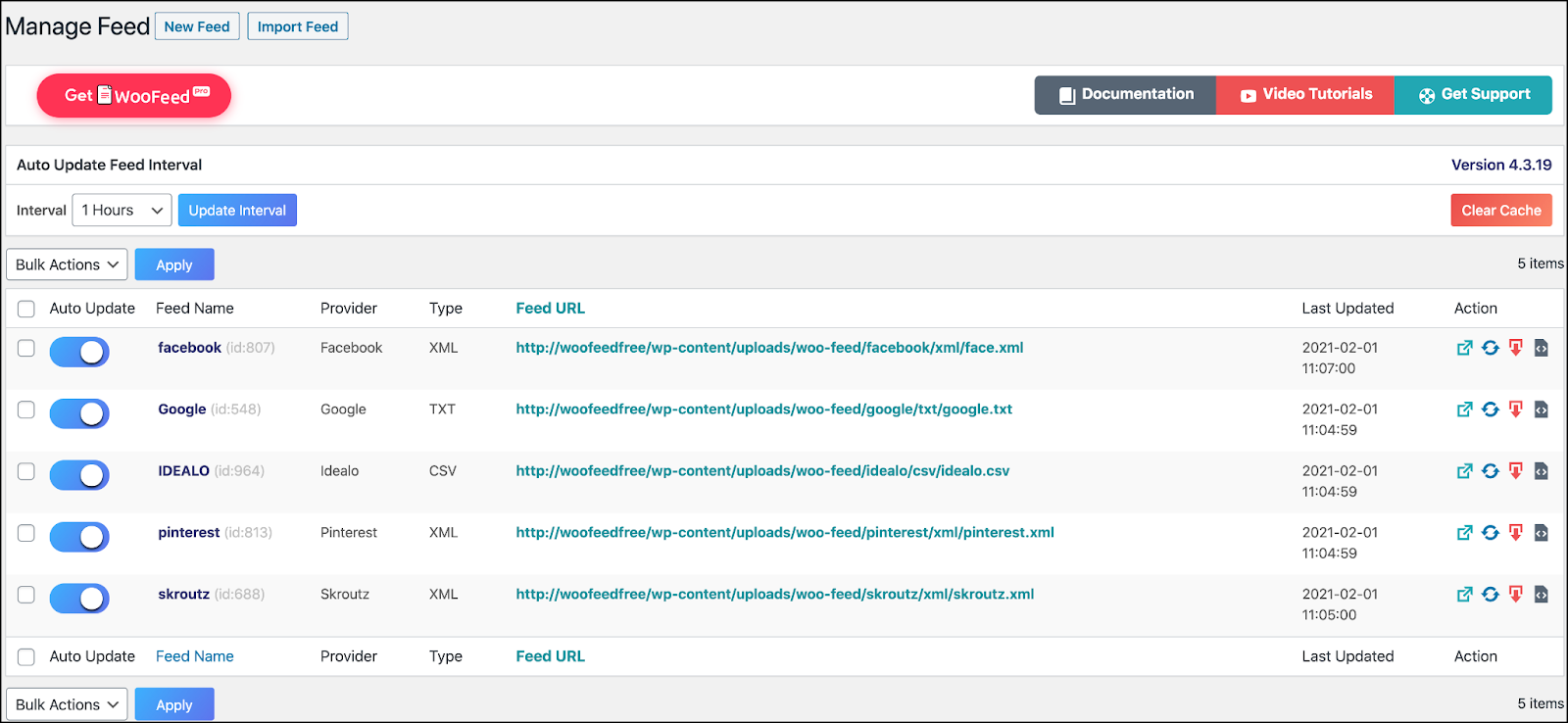Export Google feed config with the code file icon
This screenshot has width=1568, height=723.
click(x=1541, y=410)
